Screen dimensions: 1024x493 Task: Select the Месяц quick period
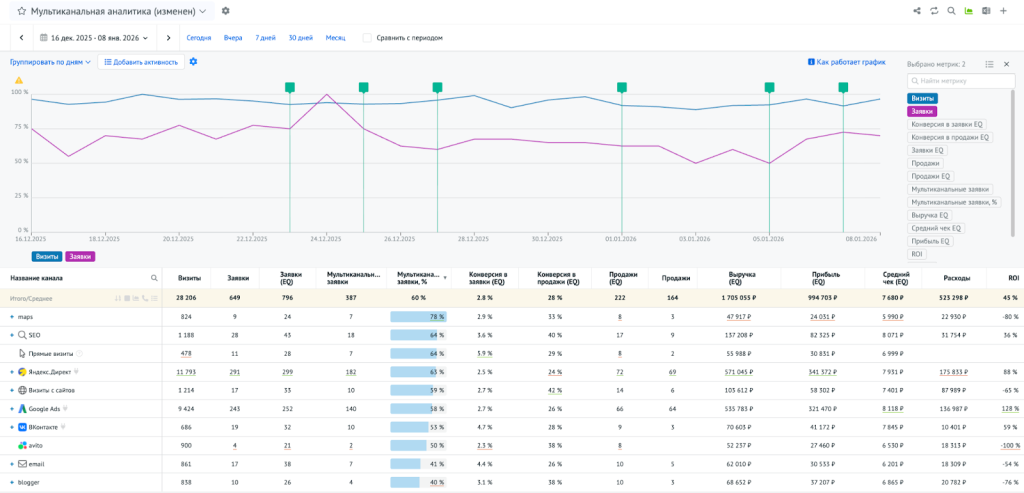[335, 38]
